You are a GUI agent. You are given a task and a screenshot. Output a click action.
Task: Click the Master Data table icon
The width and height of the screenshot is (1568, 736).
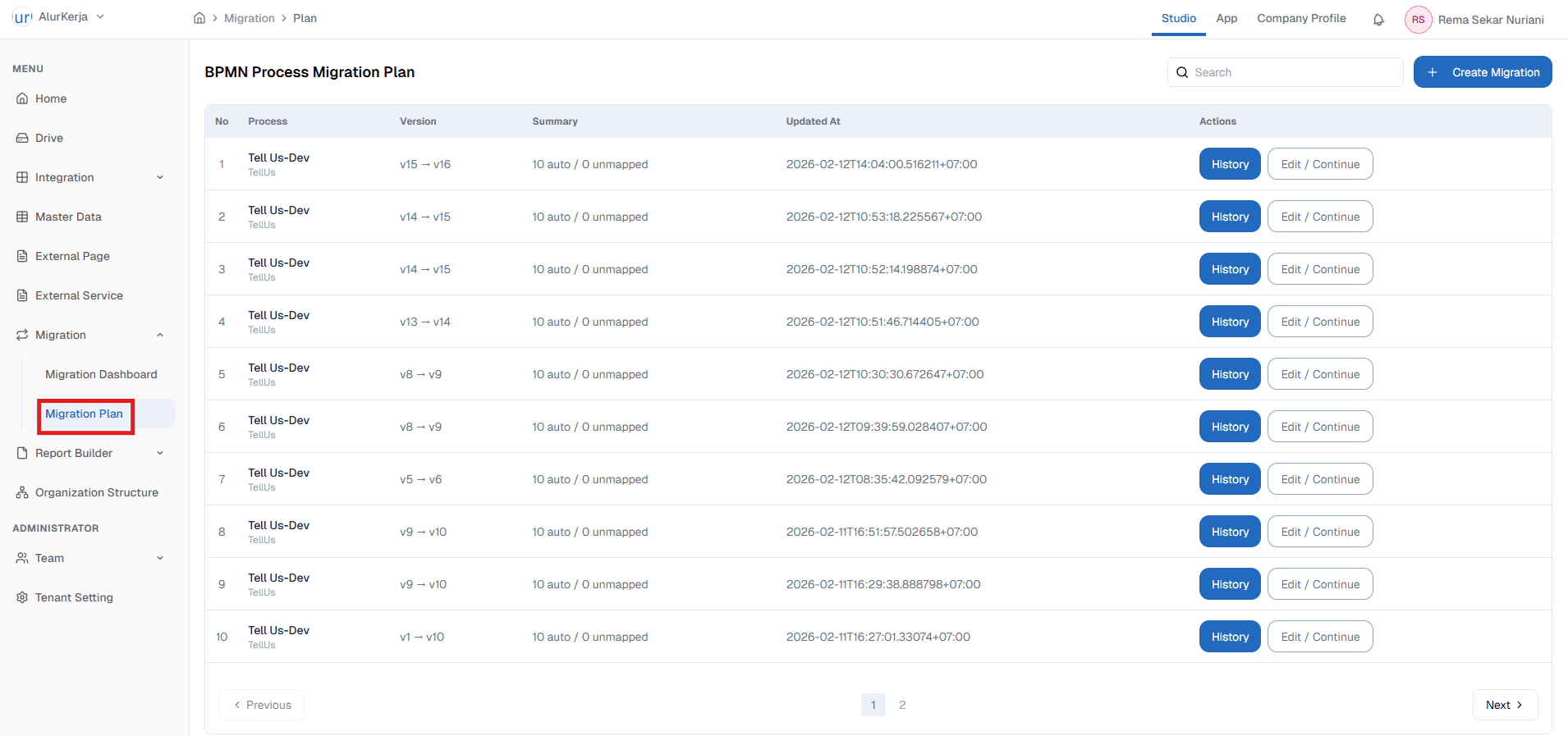[x=22, y=217]
